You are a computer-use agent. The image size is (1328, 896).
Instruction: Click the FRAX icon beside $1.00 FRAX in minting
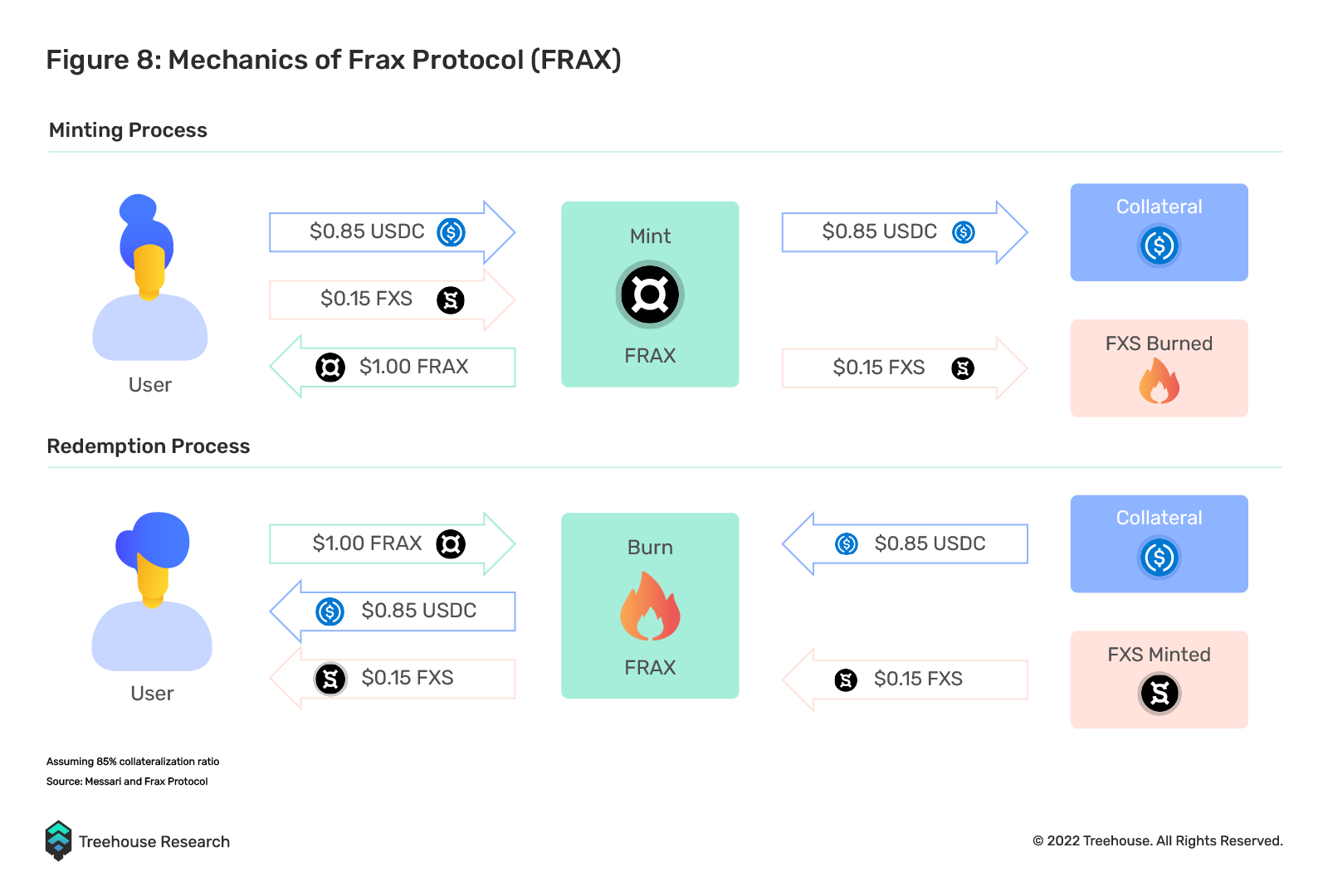click(330, 367)
